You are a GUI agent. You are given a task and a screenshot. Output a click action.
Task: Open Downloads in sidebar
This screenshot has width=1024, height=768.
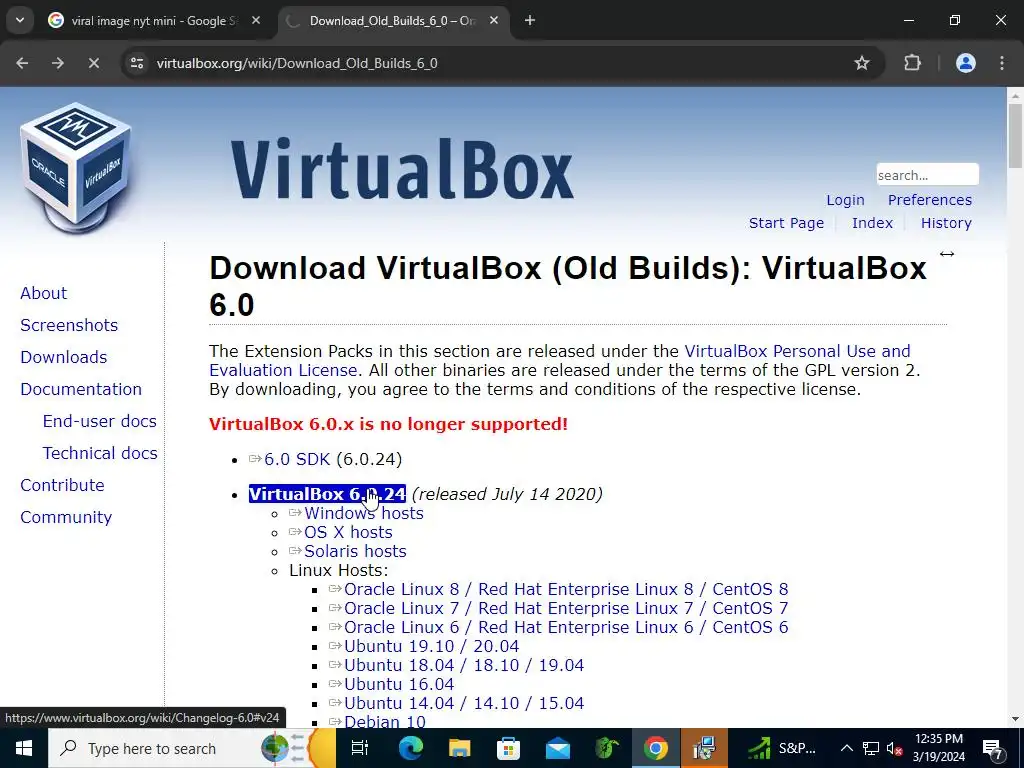tap(63, 357)
